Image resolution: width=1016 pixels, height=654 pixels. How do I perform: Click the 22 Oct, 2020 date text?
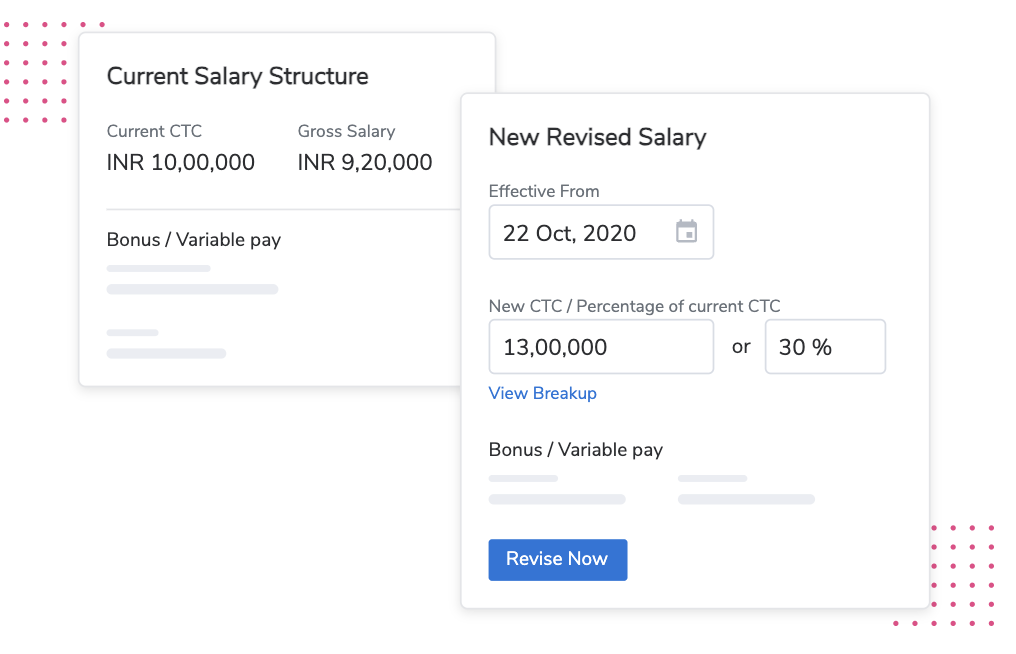click(x=569, y=233)
